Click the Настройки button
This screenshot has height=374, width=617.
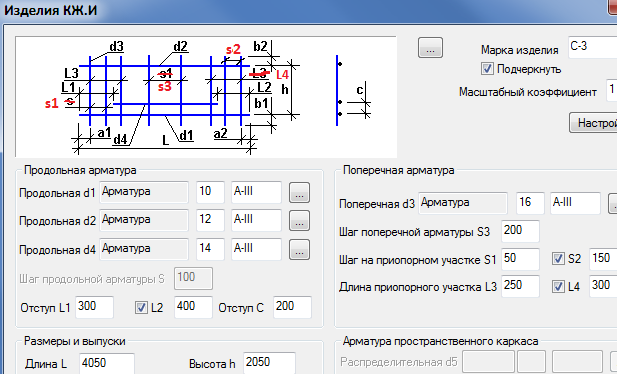[593, 123]
